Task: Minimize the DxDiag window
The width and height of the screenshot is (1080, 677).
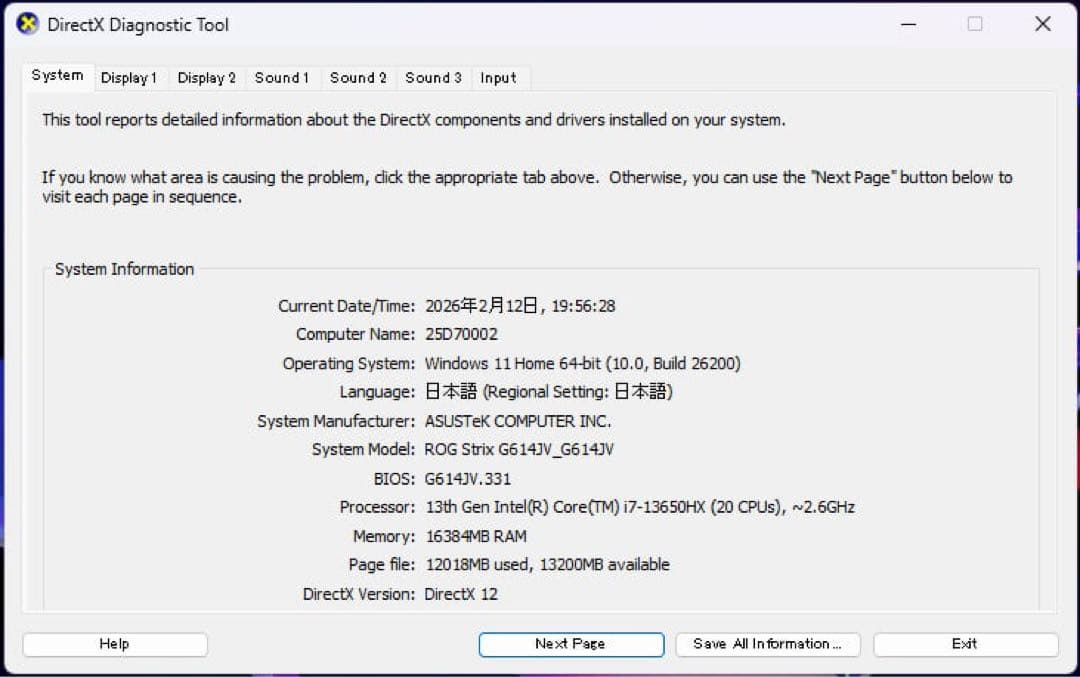Action: [x=906, y=23]
